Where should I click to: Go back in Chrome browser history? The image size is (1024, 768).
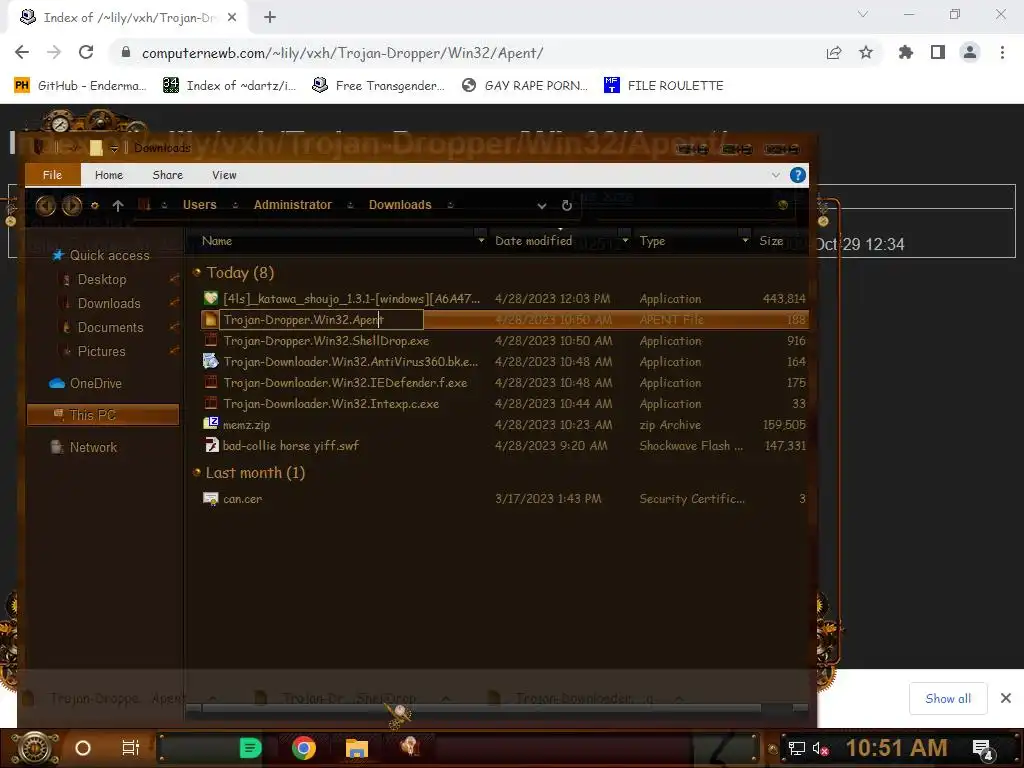(22, 52)
